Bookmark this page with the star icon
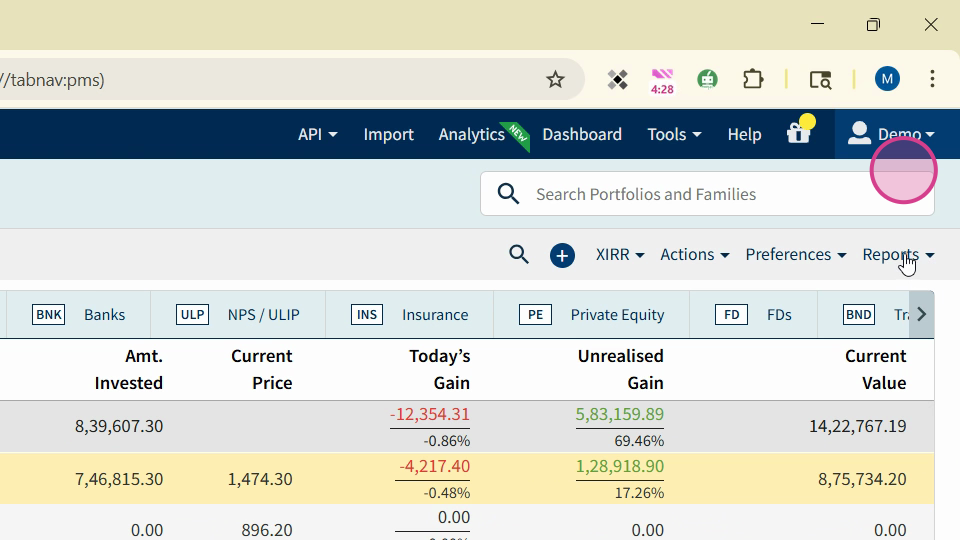Image resolution: width=960 pixels, height=540 pixels. (555, 80)
